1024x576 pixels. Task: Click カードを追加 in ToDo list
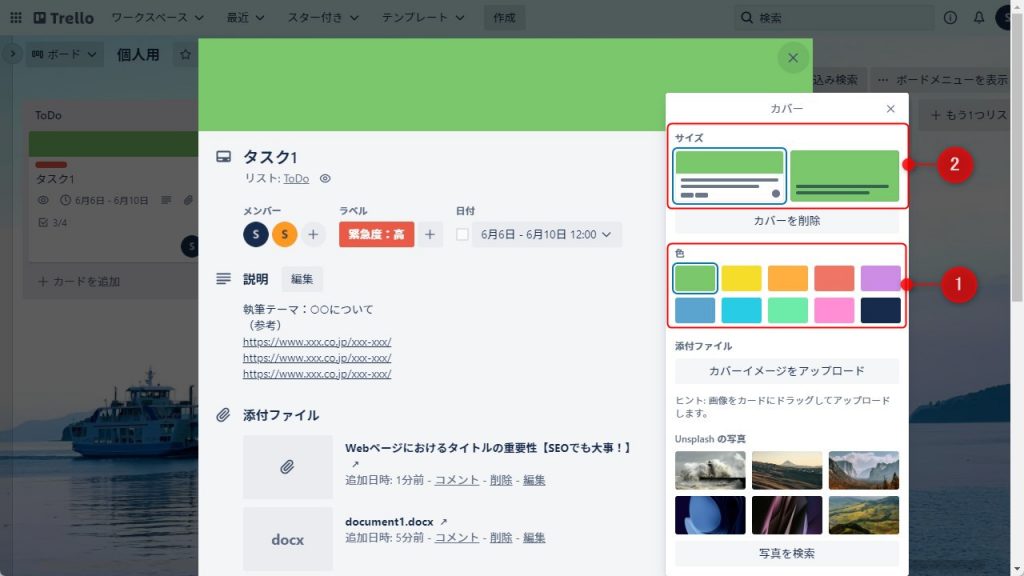79,281
